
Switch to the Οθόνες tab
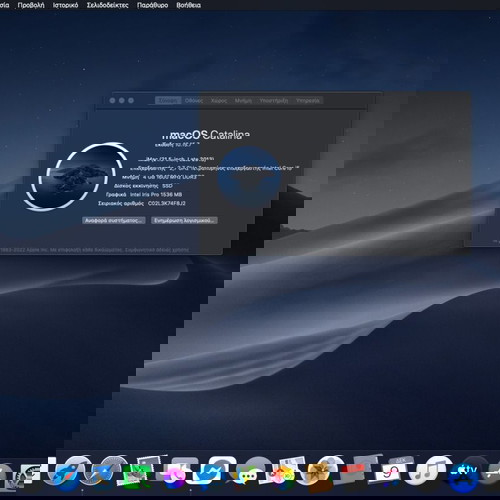(x=194, y=100)
